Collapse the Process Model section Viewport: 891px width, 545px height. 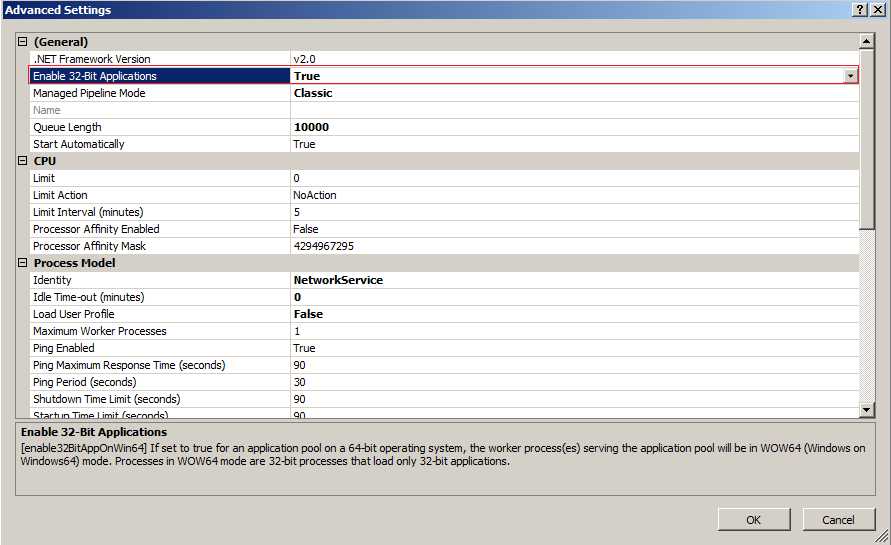pos(22,263)
